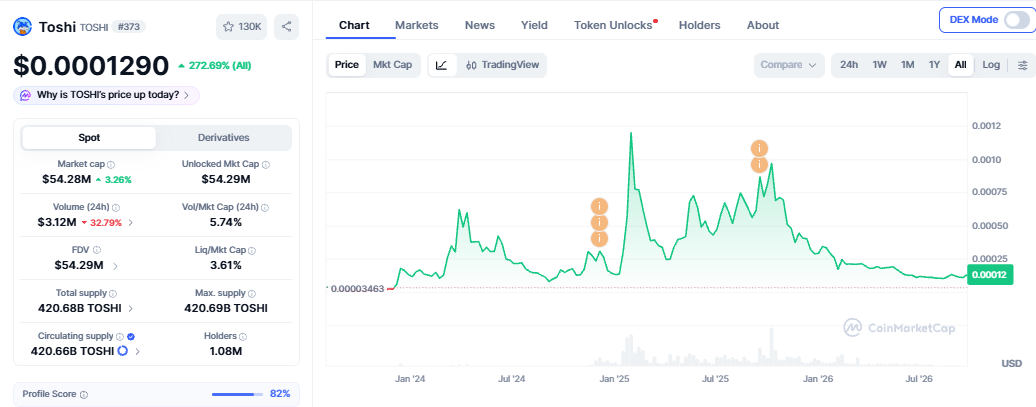Image resolution: width=1036 pixels, height=407 pixels.
Task: Set chart range to 1M
Action: coord(908,65)
